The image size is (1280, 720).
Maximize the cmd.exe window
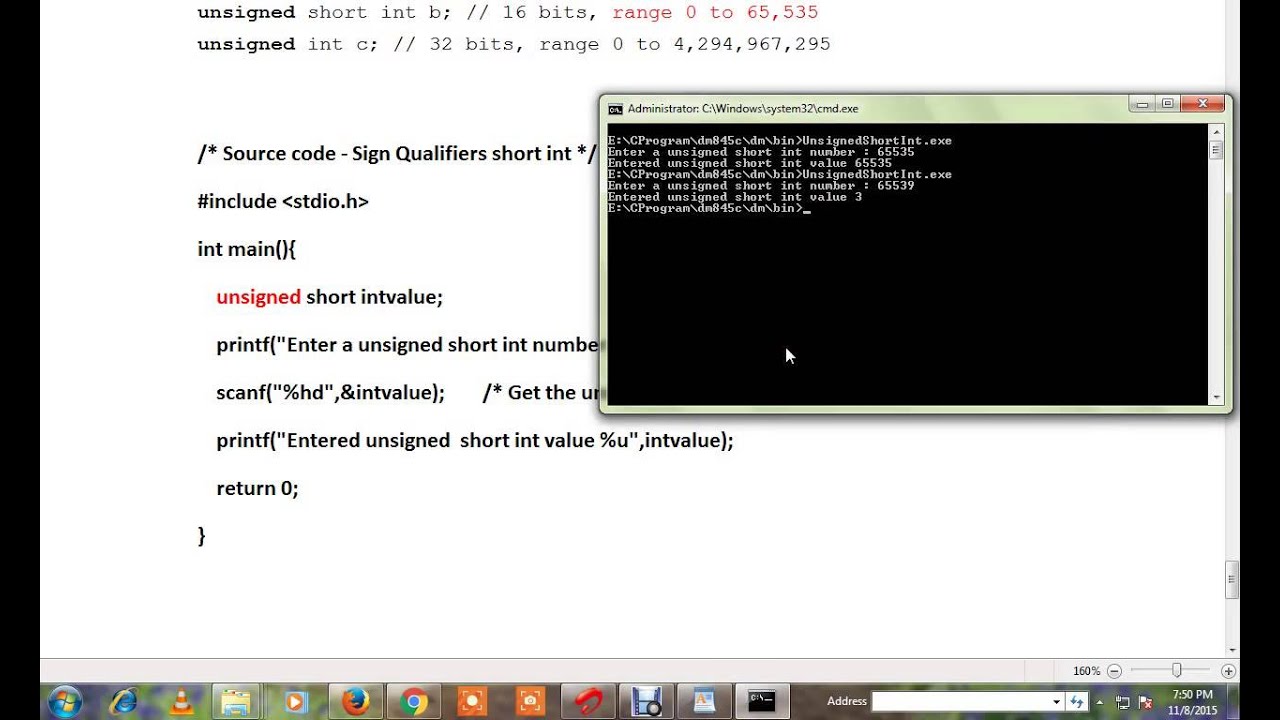point(1168,103)
